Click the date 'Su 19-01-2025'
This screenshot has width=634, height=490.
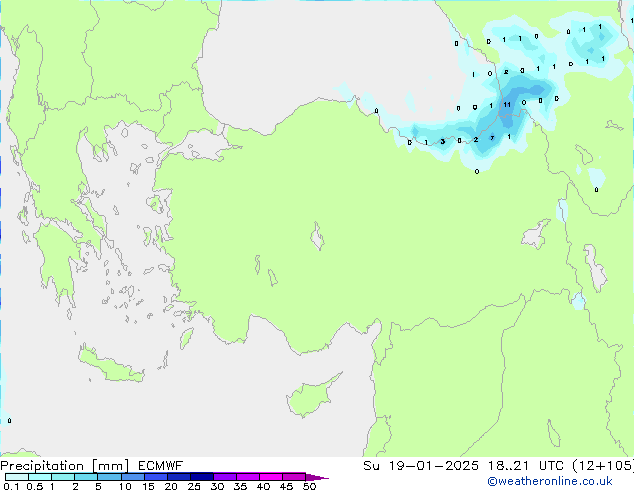[x=421, y=466]
